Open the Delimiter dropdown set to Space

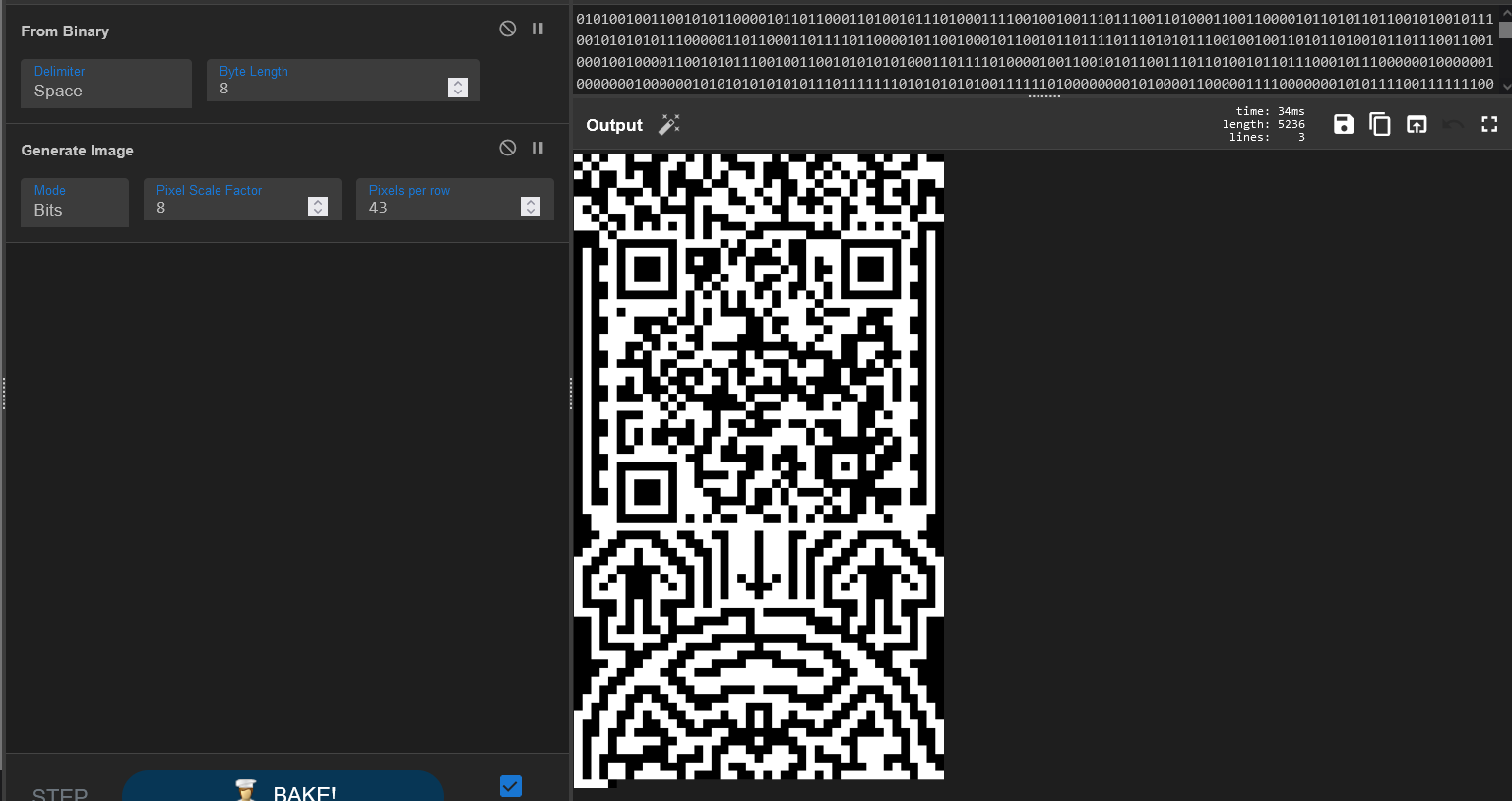coord(106,84)
